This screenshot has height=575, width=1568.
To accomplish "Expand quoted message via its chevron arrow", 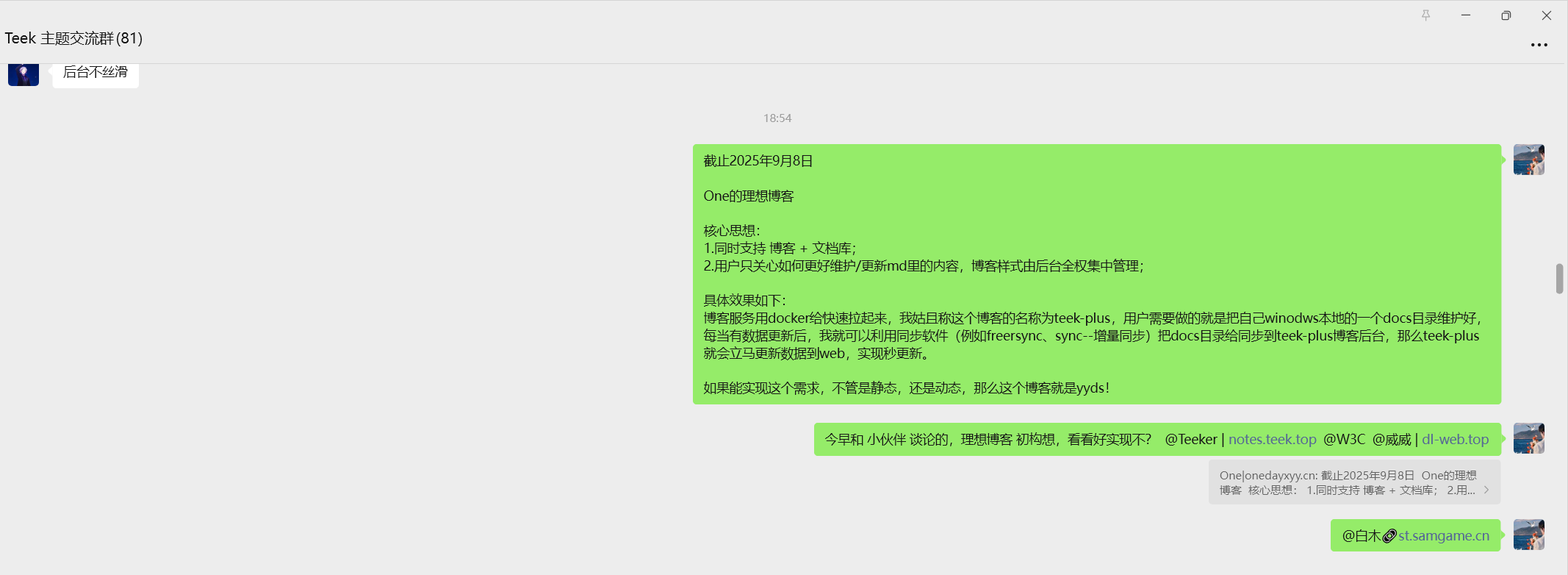I will click(1486, 490).
